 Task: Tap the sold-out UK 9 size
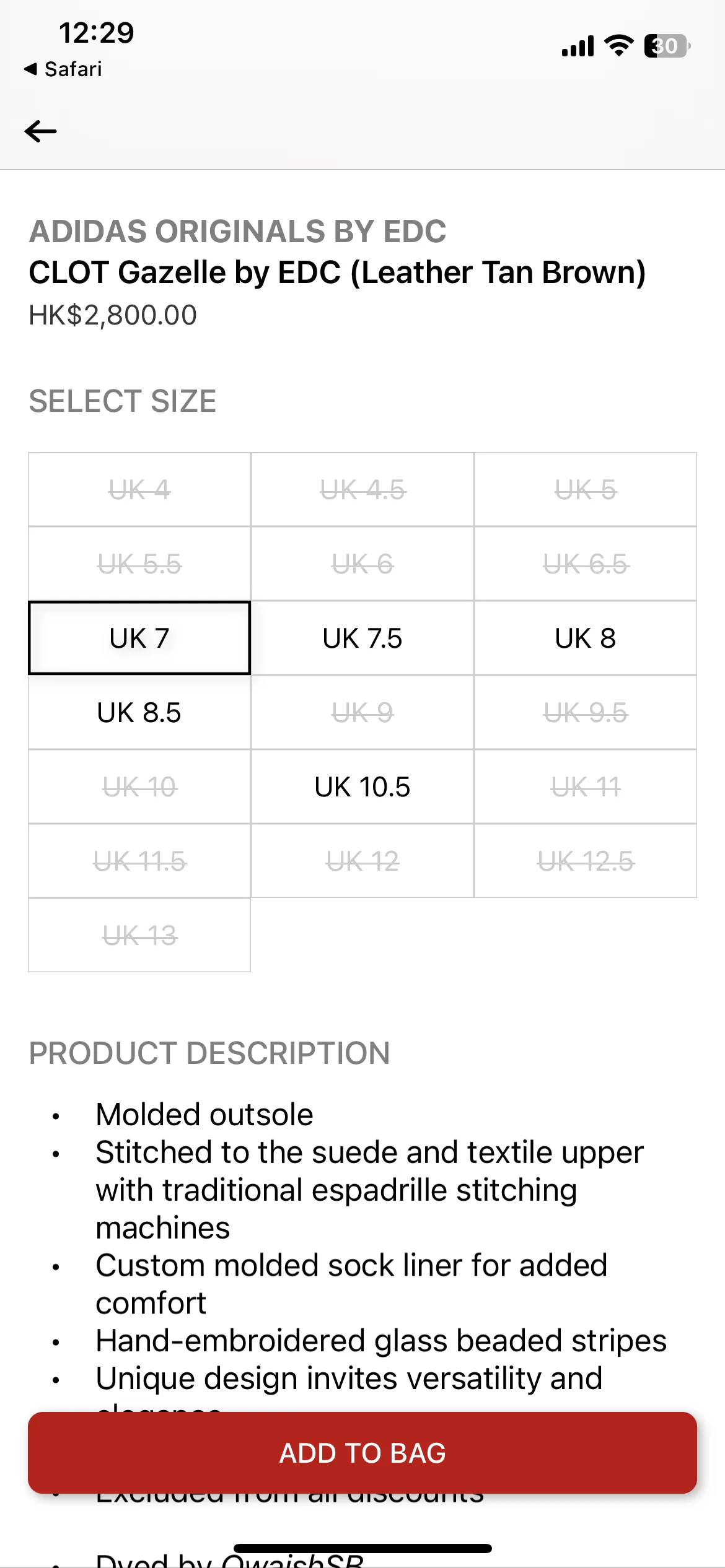point(362,712)
